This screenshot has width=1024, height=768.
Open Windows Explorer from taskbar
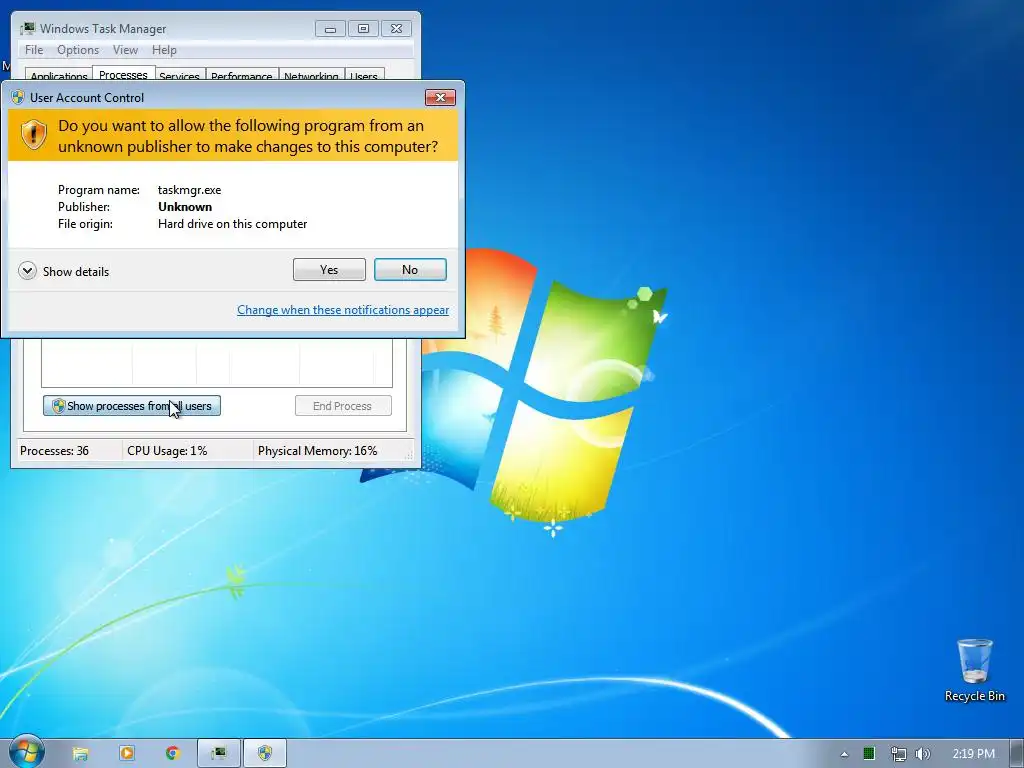point(80,754)
